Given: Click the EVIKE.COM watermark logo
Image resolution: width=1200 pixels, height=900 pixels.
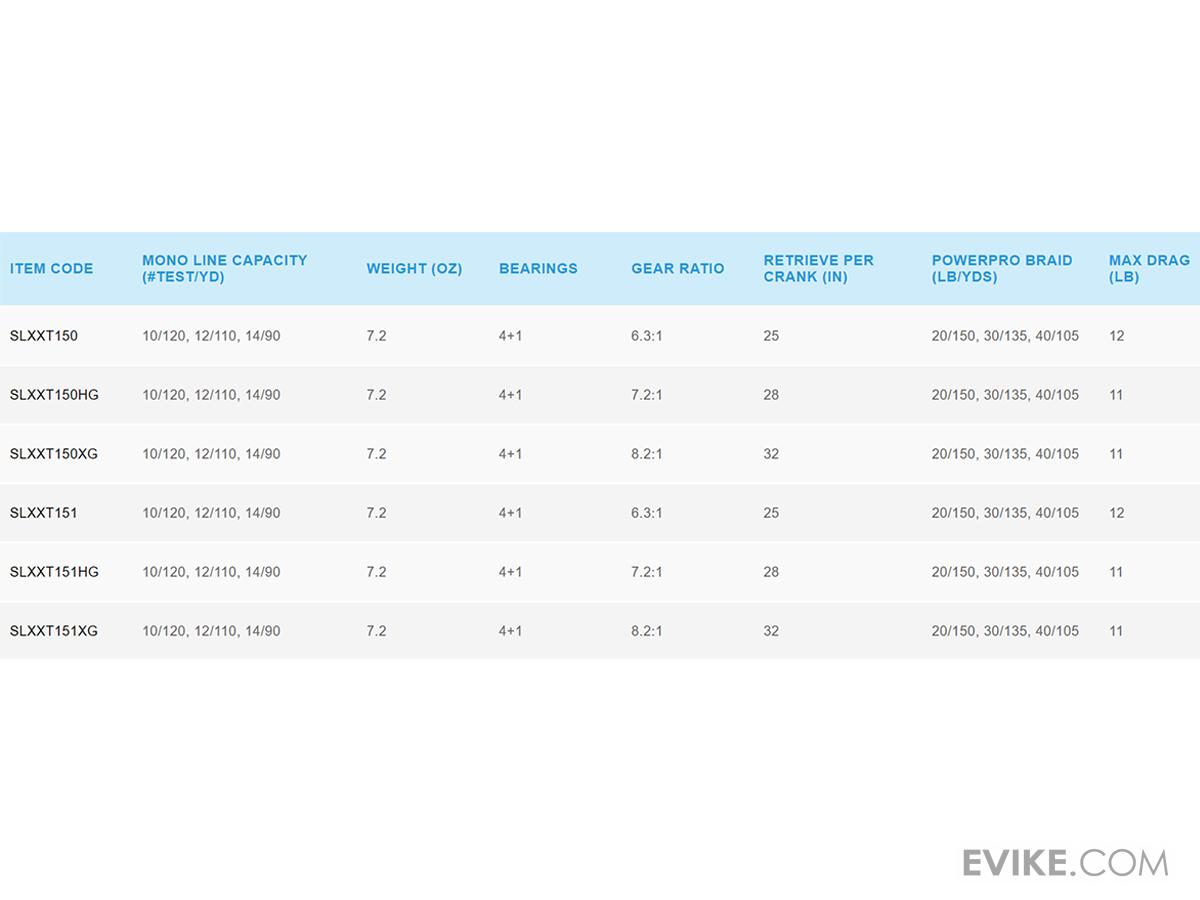Looking at the screenshot, I should point(1065,862).
